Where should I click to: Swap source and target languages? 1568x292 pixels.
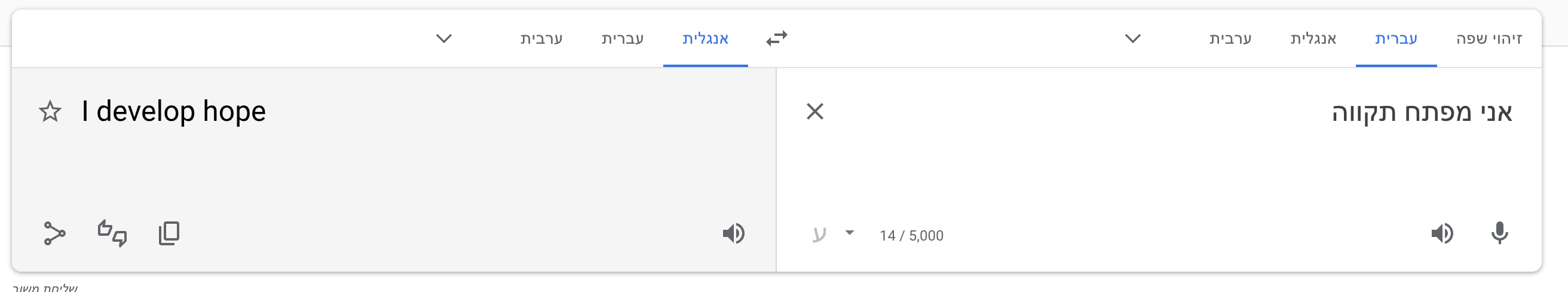coord(776,38)
